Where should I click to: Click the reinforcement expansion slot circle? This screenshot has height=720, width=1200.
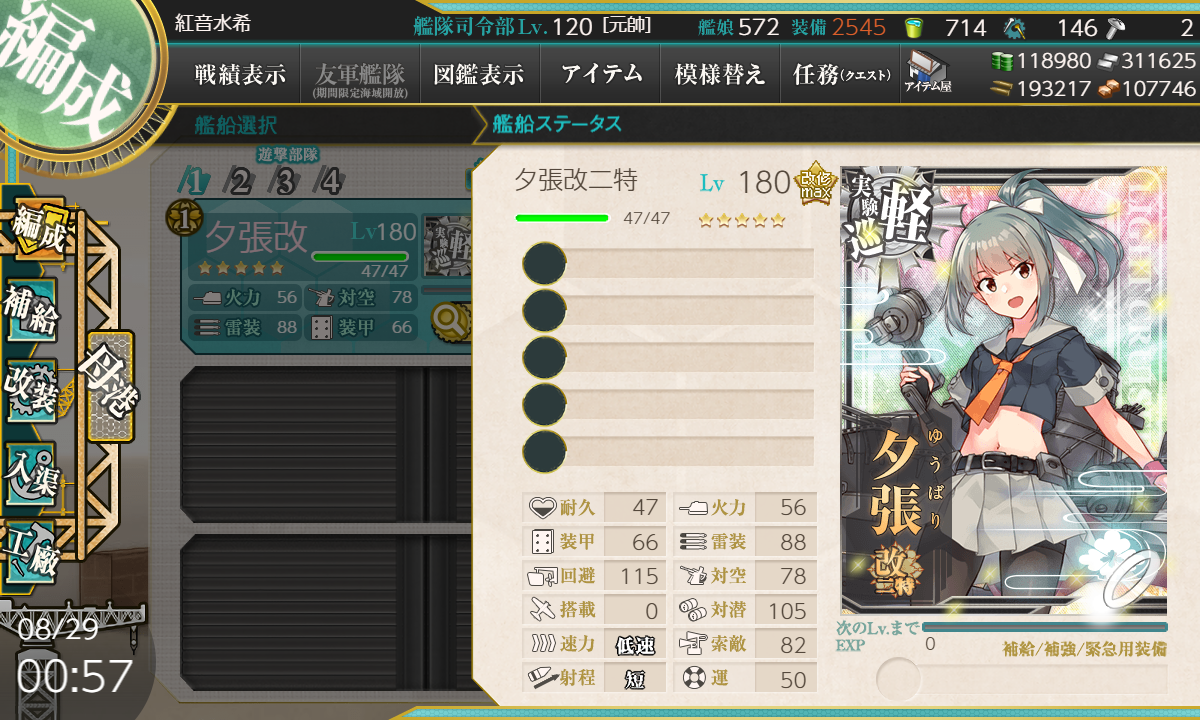point(898,679)
